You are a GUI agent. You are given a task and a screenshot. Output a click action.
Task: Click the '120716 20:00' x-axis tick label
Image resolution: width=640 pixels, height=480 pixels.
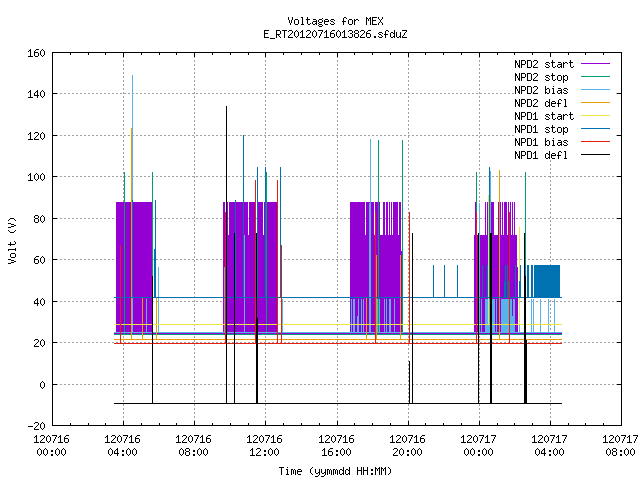tap(407, 446)
